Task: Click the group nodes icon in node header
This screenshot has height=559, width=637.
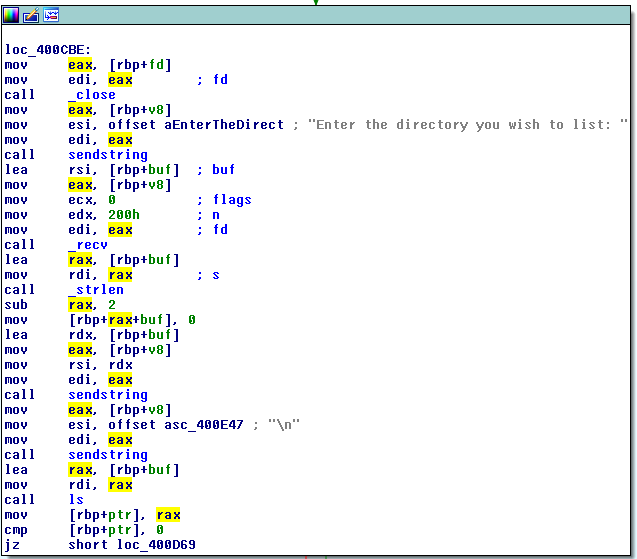Action: 51,14
